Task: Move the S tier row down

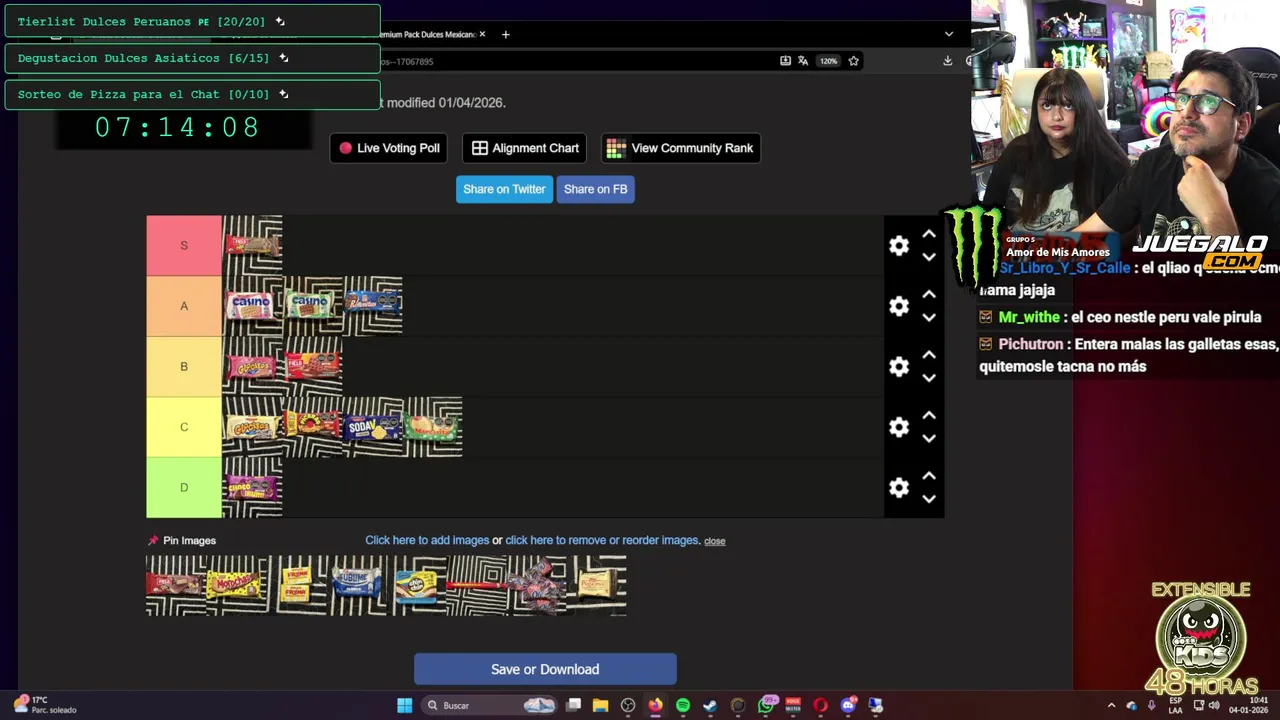Action: pyautogui.click(x=929, y=257)
